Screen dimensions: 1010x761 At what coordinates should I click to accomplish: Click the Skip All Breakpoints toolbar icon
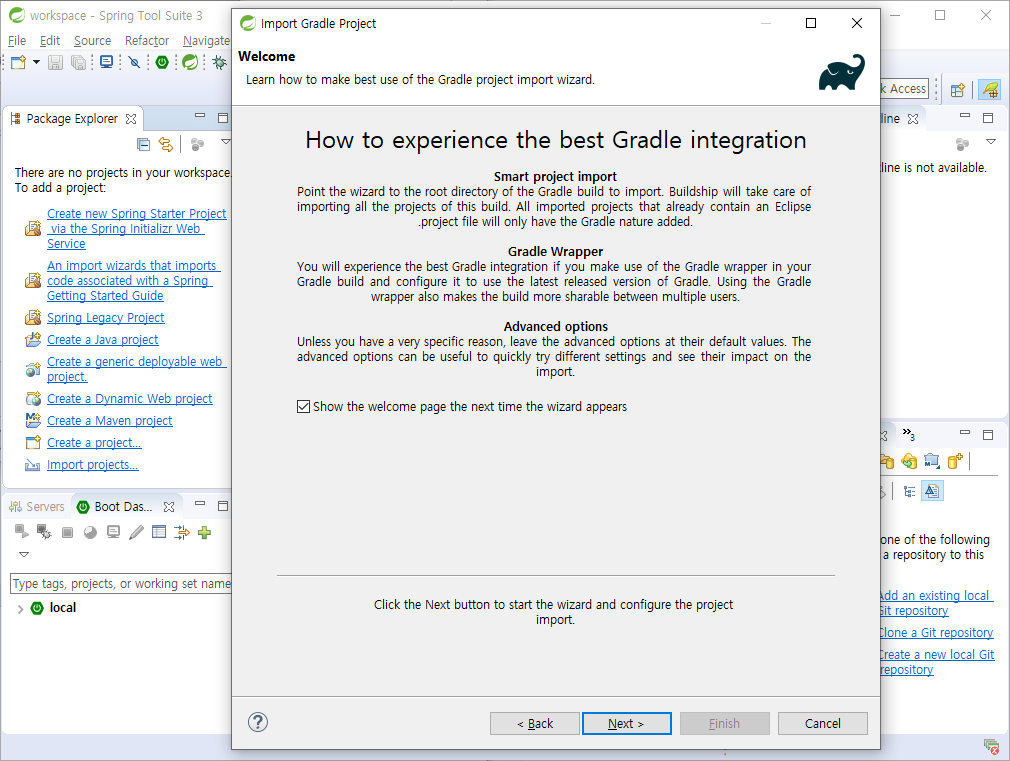[x=134, y=63]
